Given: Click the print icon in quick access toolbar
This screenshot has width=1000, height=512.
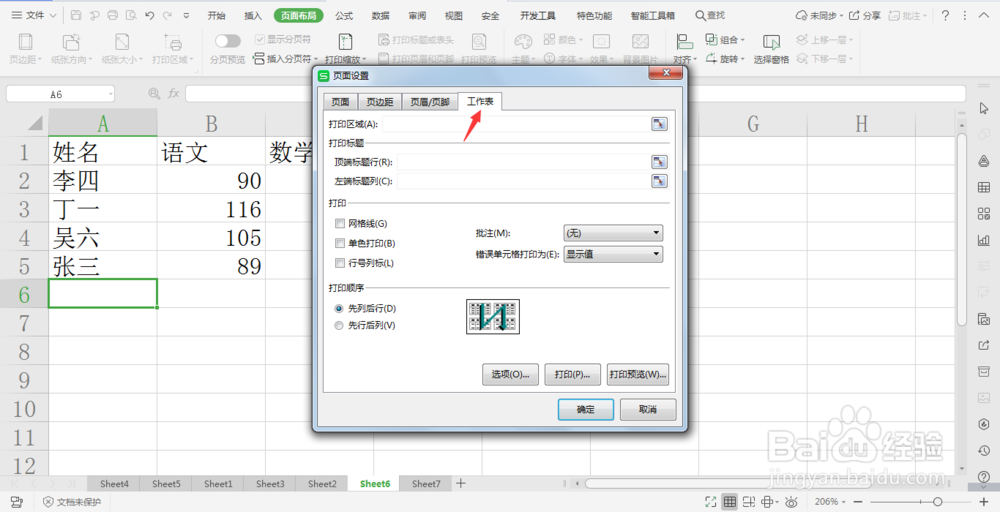Looking at the screenshot, I should 112,15.
